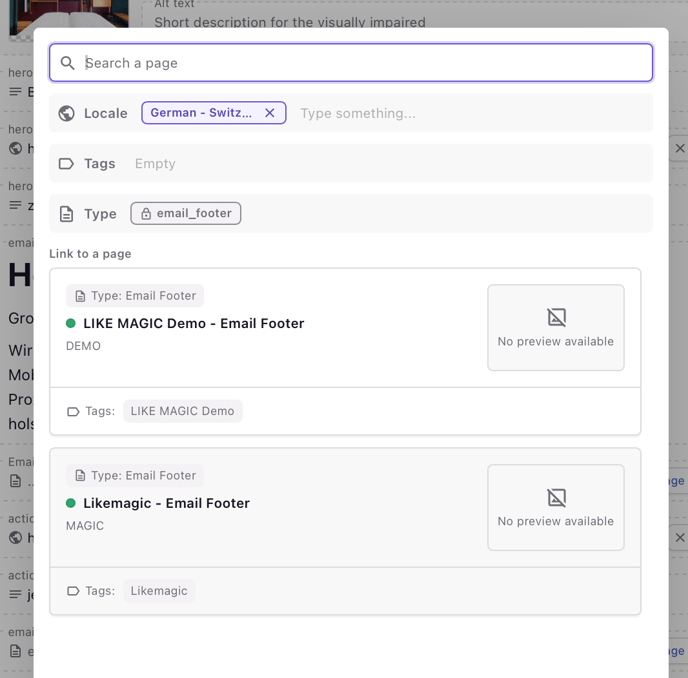Remove the German - Switzerland locale chip
This screenshot has width=688, height=678.
click(270, 113)
